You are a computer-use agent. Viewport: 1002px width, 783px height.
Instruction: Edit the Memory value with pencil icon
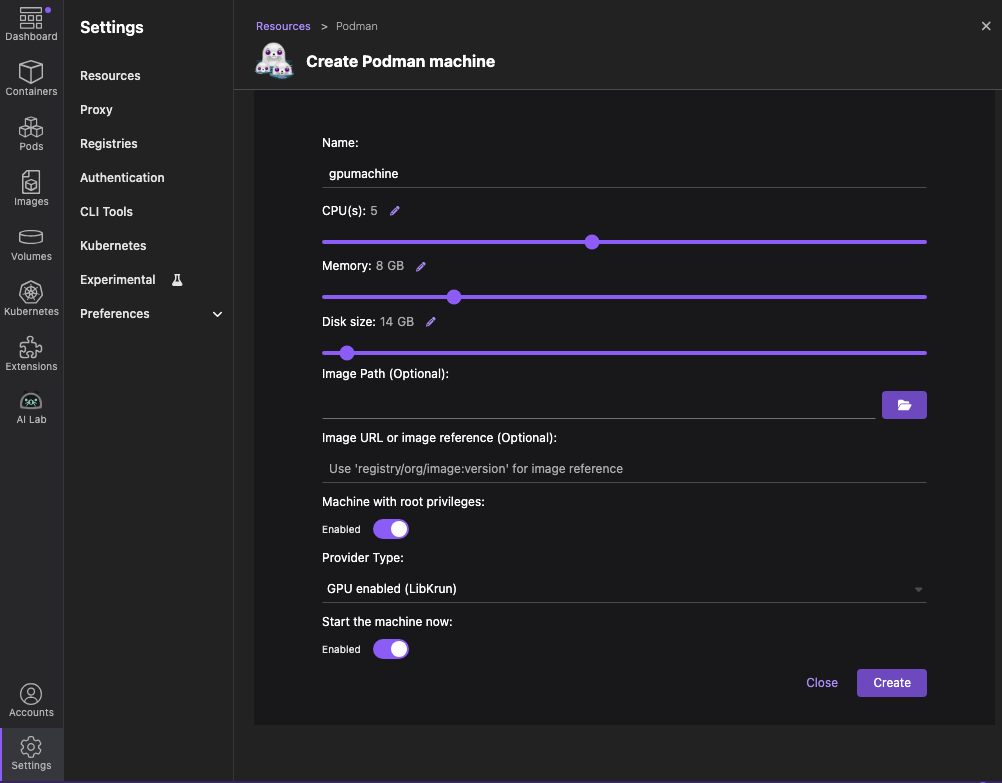tap(420, 267)
